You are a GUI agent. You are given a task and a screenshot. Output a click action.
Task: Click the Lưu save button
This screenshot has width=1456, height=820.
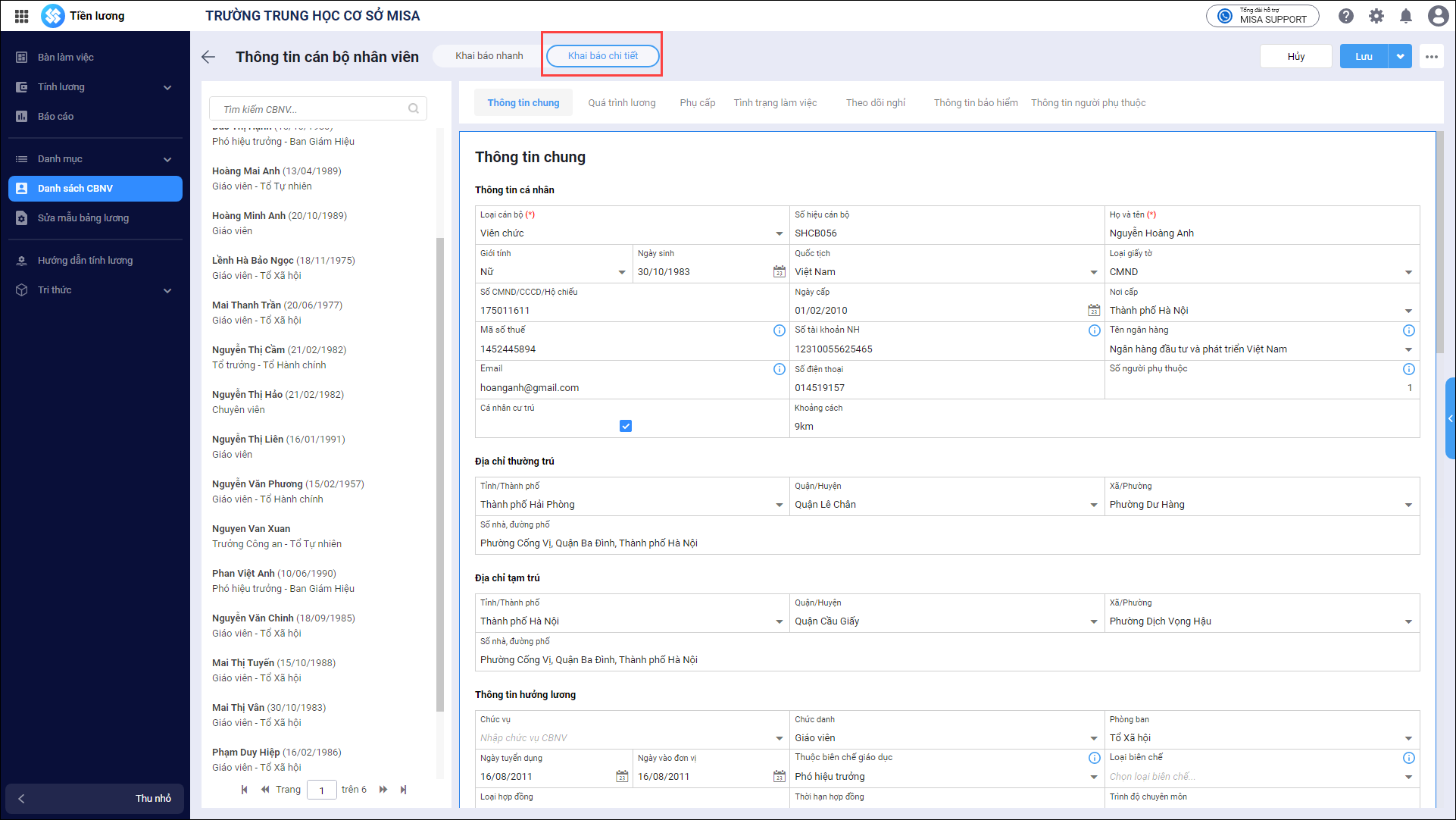pos(1364,56)
